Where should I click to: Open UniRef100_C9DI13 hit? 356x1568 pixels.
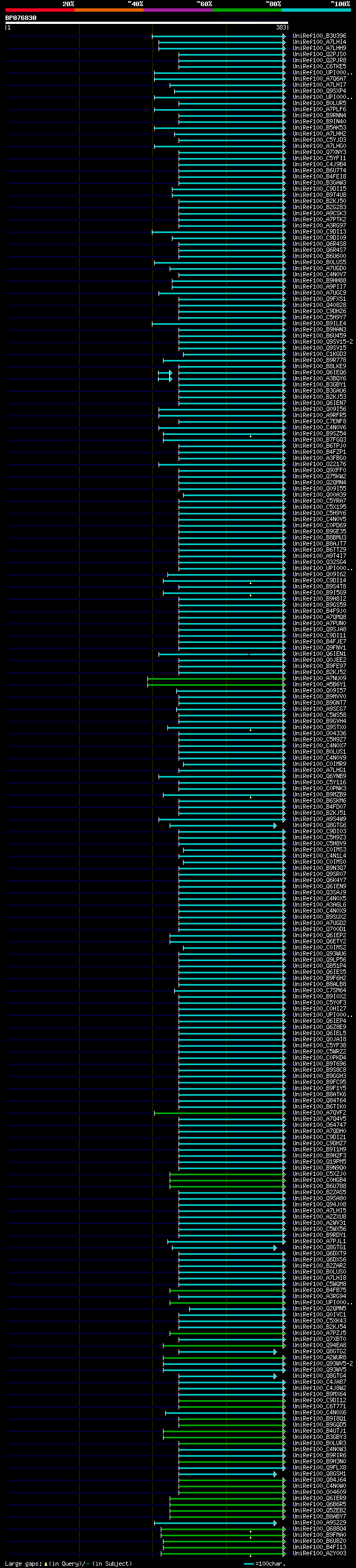(319, 232)
